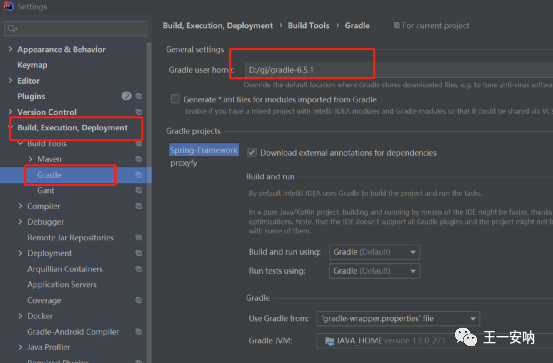The width and height of the screenshot is (553, 363).
Task: Open the Use Gradle from dropdown
Action: (x=398, y=319)
